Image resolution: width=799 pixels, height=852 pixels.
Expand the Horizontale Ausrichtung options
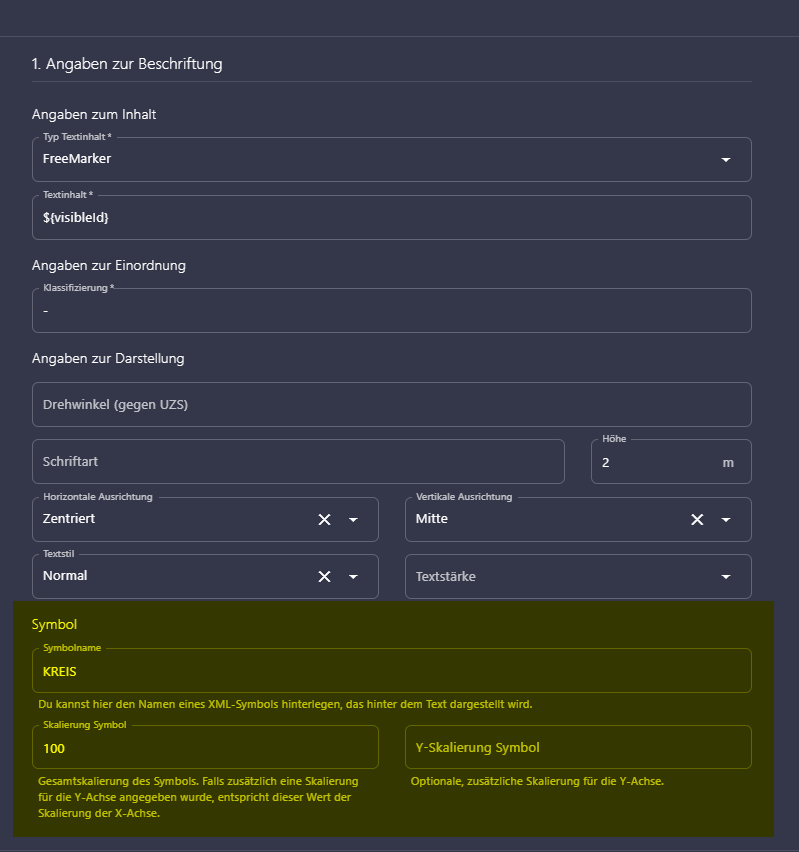point(352,519)
